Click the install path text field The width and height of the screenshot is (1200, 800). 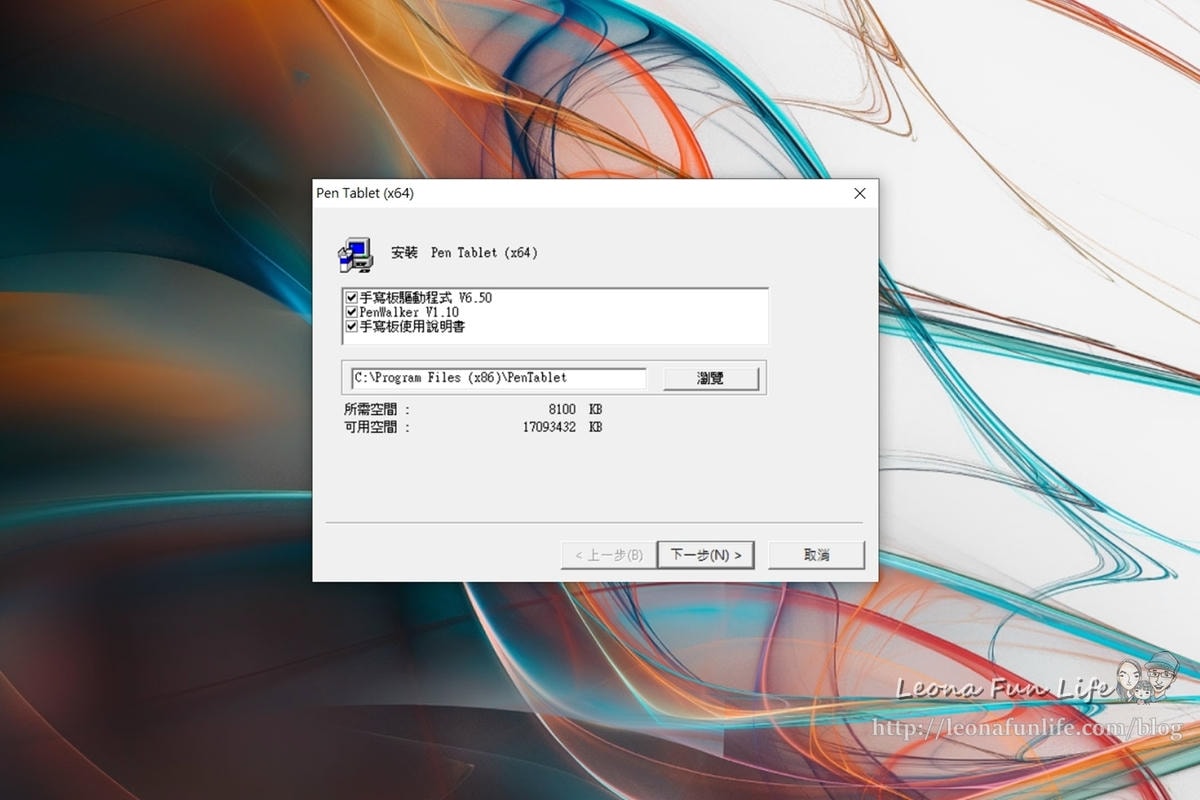coord(498,378)
